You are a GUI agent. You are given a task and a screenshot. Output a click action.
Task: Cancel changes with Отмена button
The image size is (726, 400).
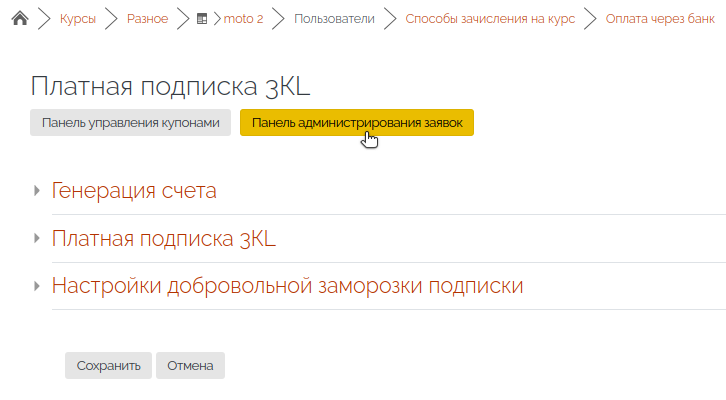[190, 366]
